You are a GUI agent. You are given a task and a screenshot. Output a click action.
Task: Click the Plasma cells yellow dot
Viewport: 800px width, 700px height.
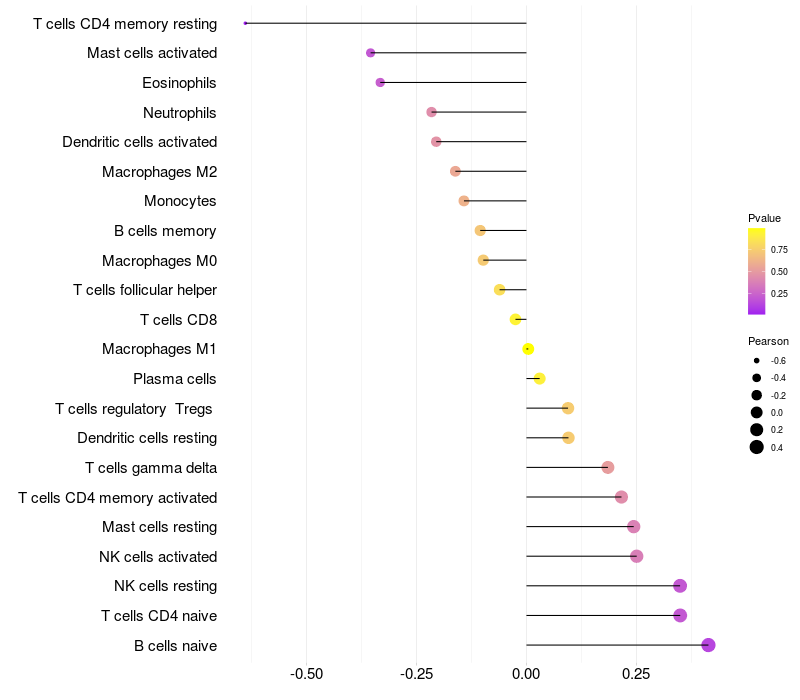539,379
